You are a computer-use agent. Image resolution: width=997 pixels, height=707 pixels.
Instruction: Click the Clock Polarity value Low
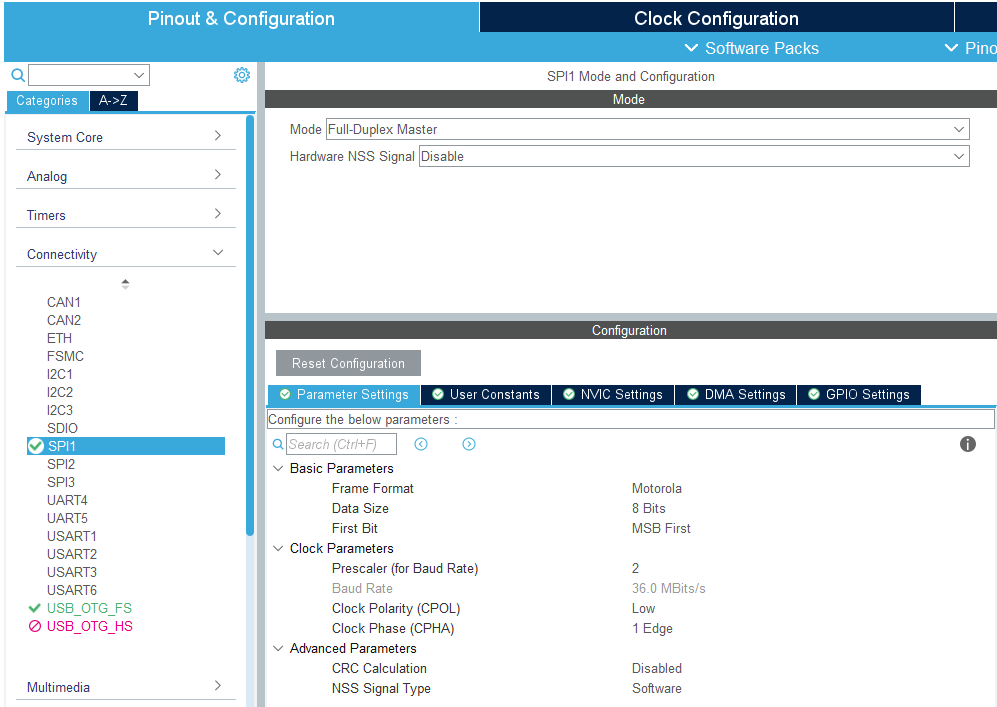[x=643, y=608]
